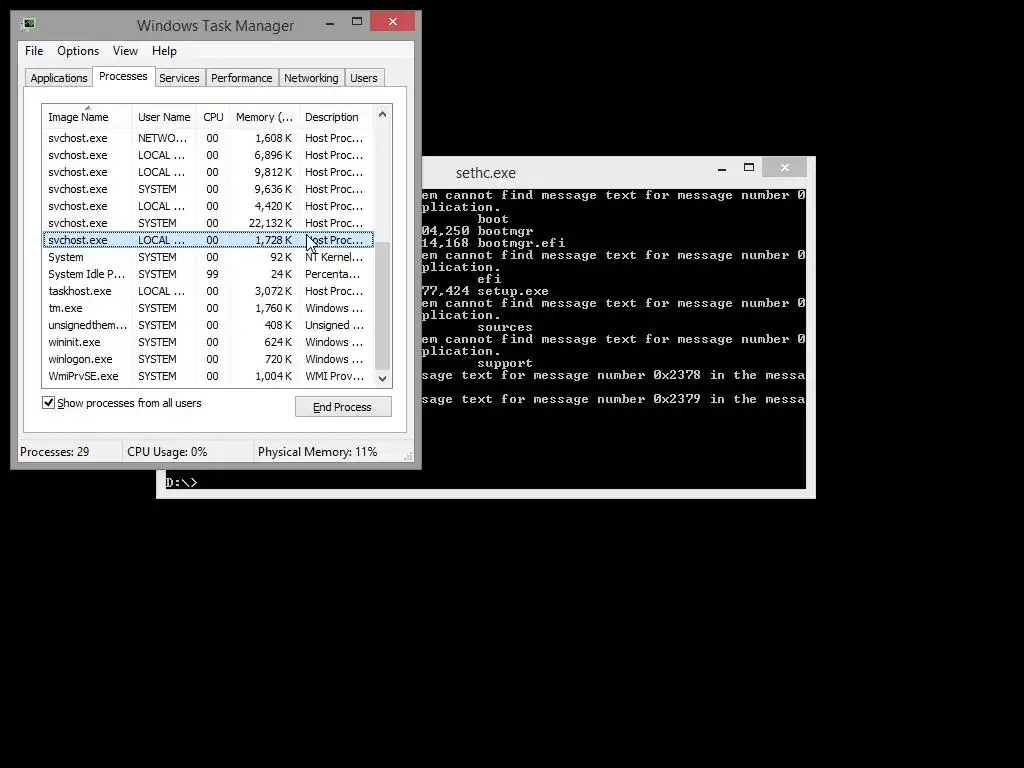Click Processes: 29 in status bar
This screenshot has width=1024, height=768.
(55, 452)
